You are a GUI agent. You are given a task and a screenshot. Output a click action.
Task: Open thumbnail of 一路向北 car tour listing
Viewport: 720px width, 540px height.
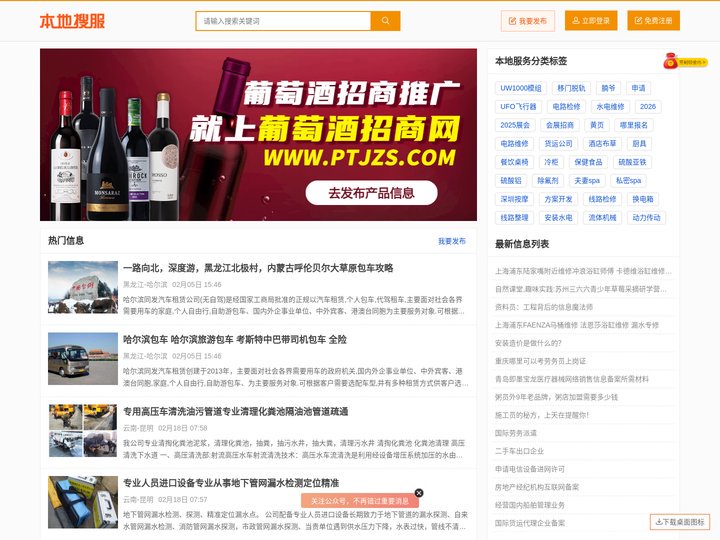(83, 287)
